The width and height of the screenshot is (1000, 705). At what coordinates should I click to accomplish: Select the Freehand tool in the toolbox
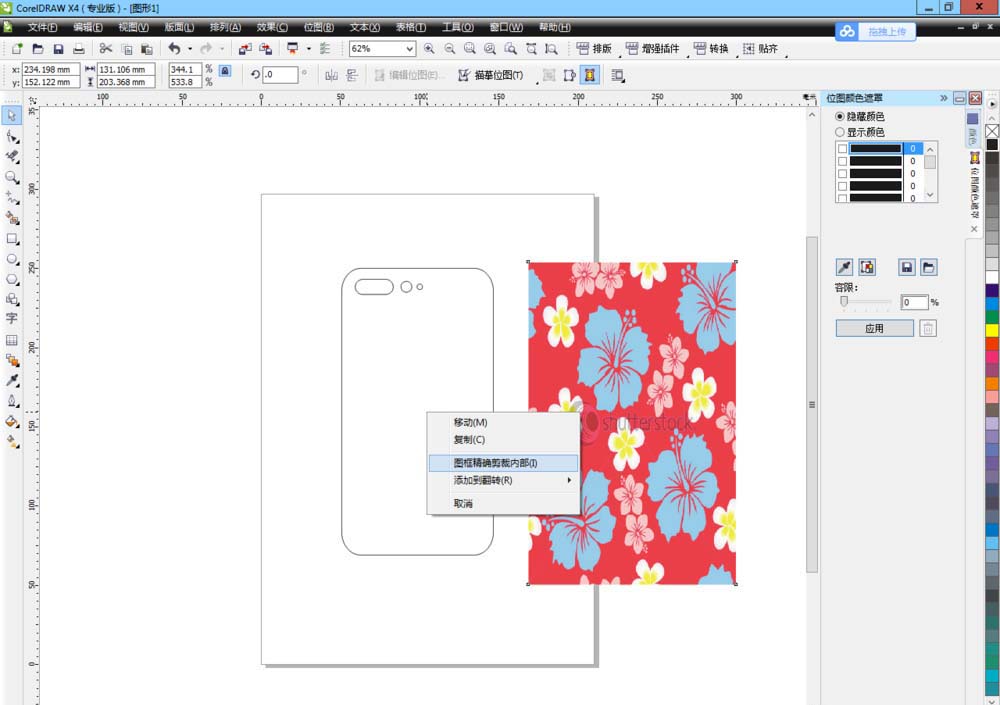pos(12,198)
